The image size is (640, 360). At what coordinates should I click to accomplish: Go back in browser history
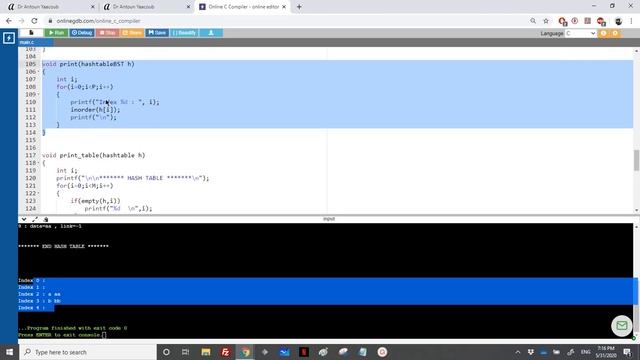click(9, 21)
